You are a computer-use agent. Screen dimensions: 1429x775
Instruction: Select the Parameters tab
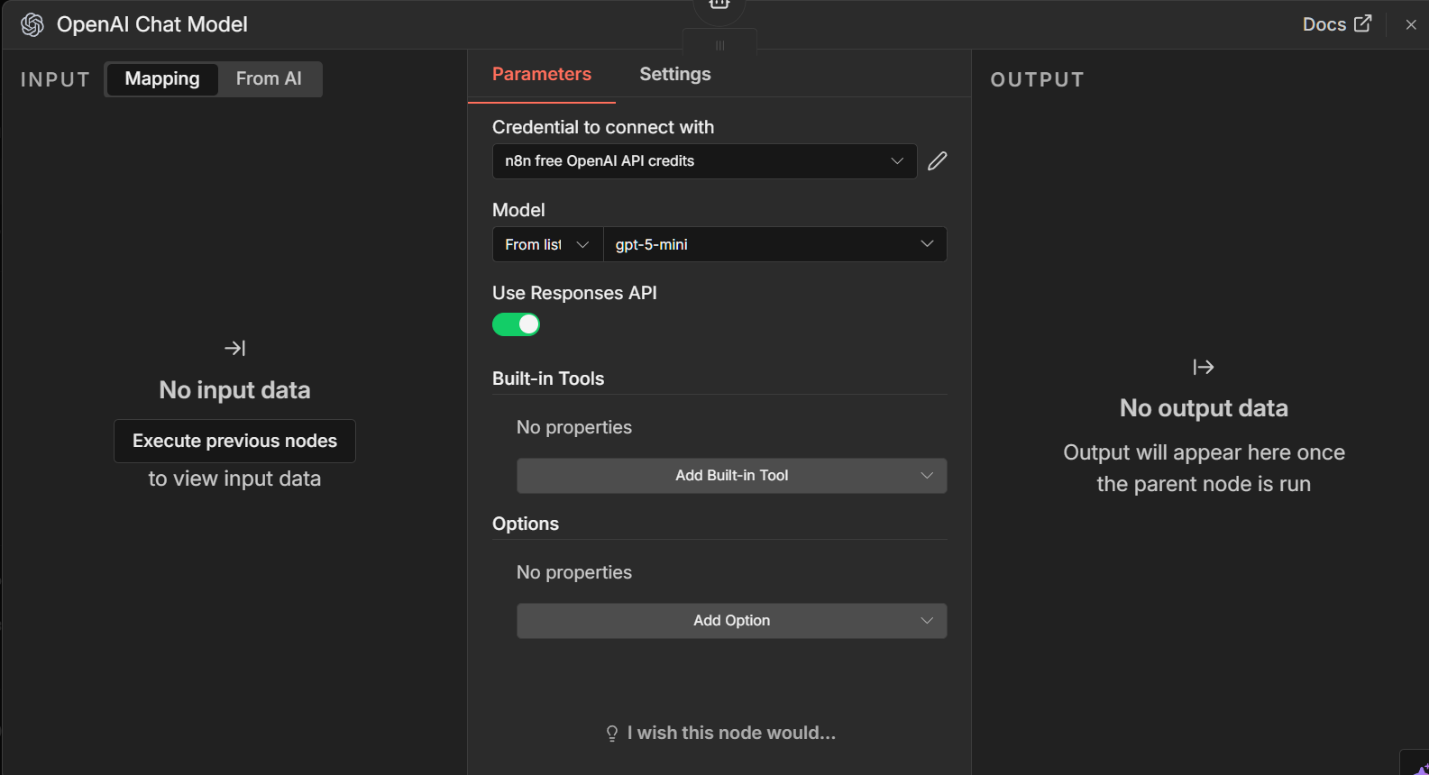pos(541,74)
